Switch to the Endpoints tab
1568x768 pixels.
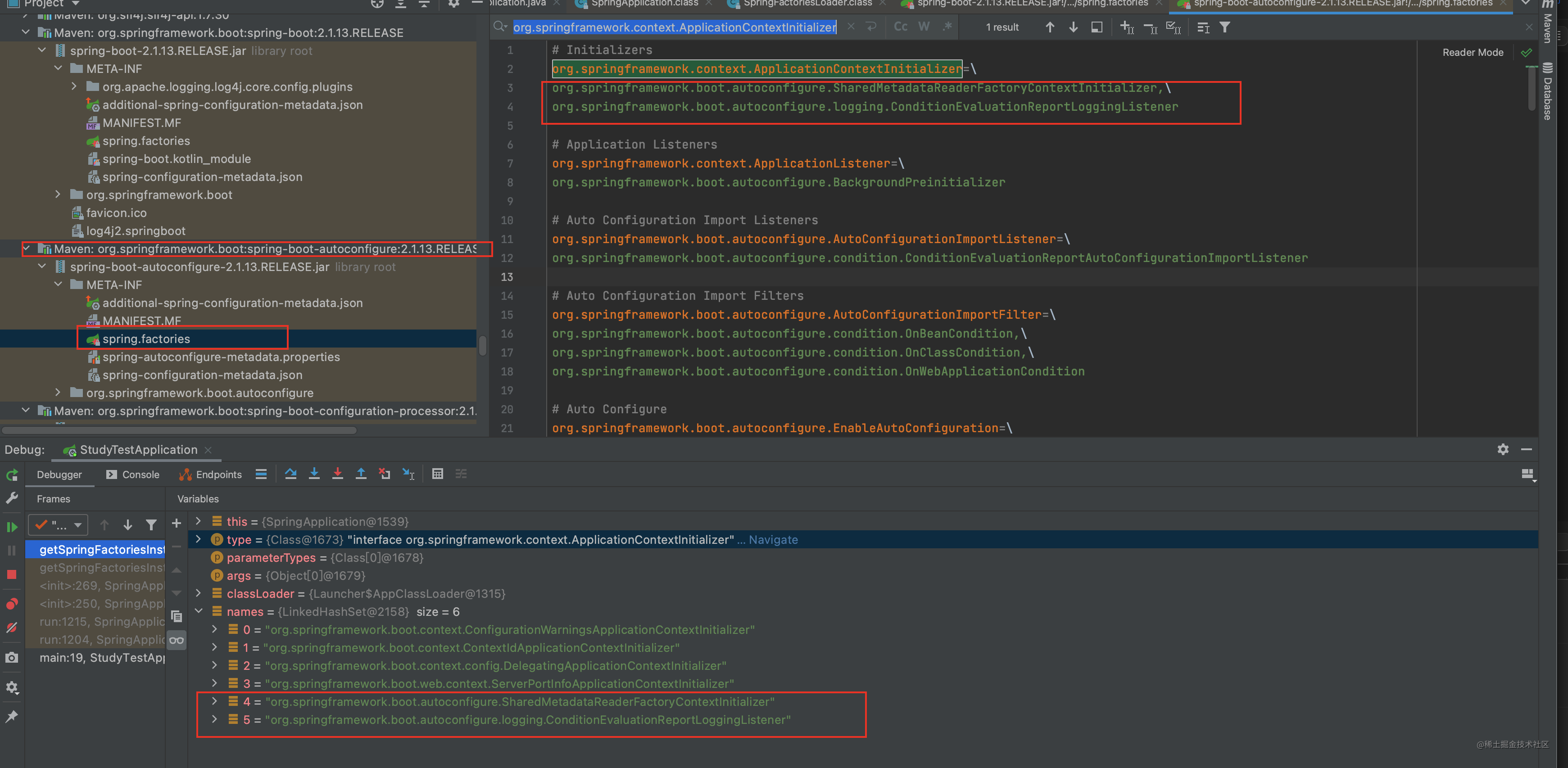210,474
